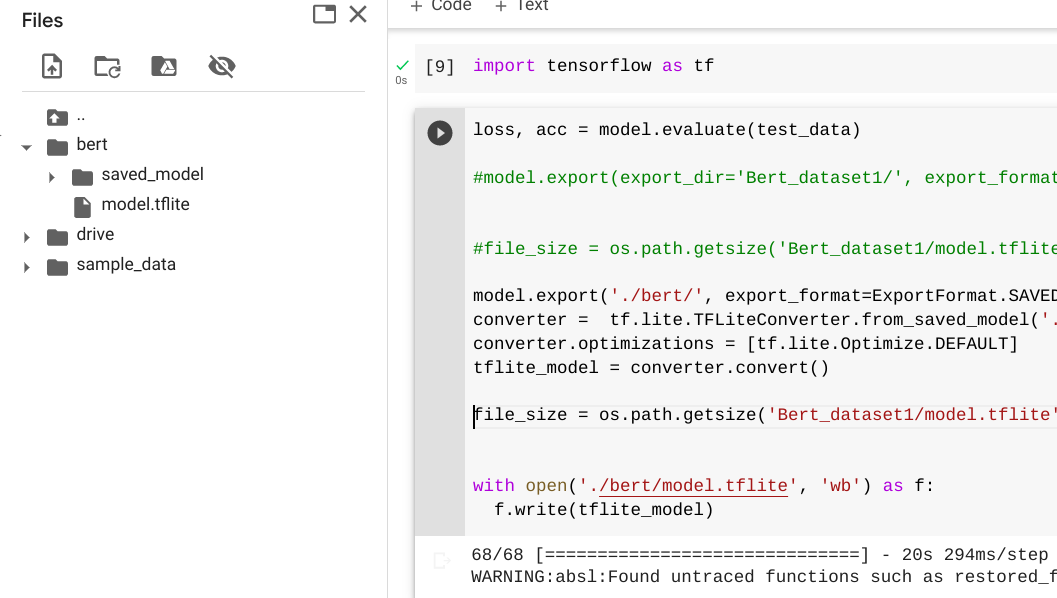Expand the drive folder
Screen dimensions: 1057x598
(27, 234)
